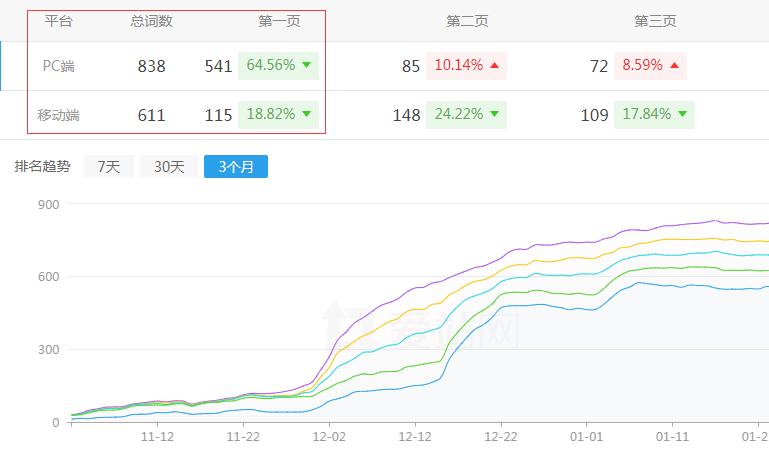Click the 移动端 platform row label
The image size is (769, 460).
58,115
